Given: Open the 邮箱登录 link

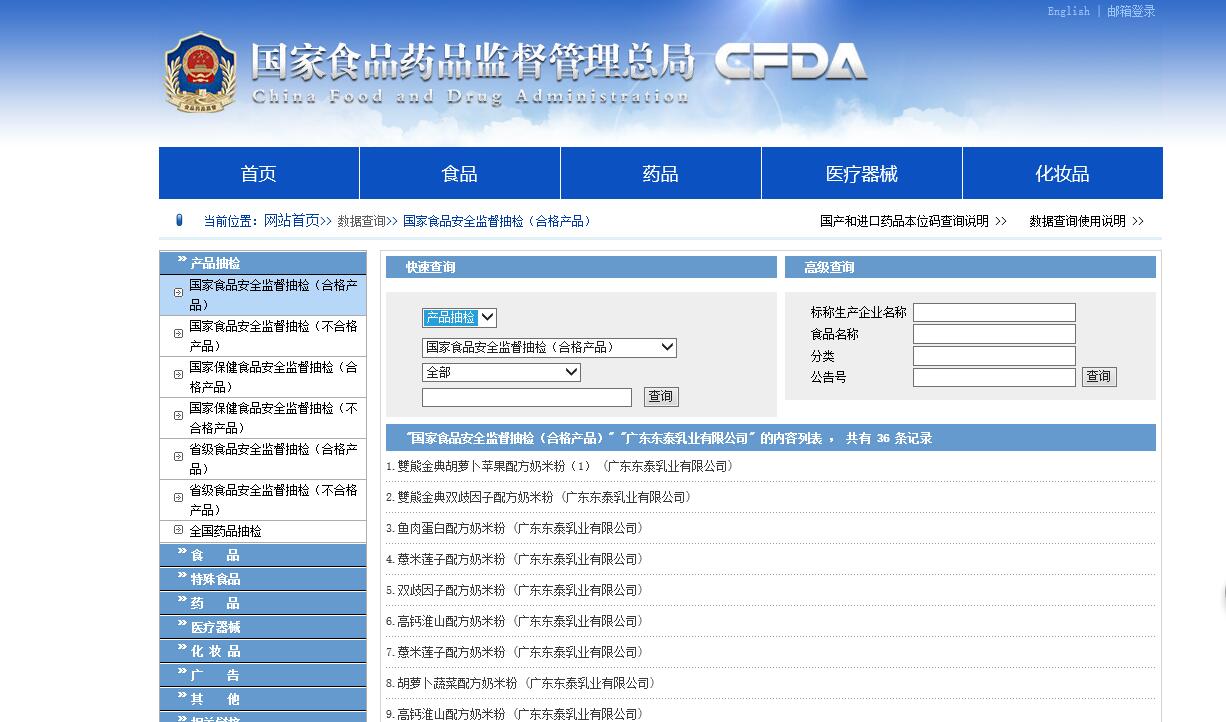Looking at the screenshot, I should (1131, 11).
